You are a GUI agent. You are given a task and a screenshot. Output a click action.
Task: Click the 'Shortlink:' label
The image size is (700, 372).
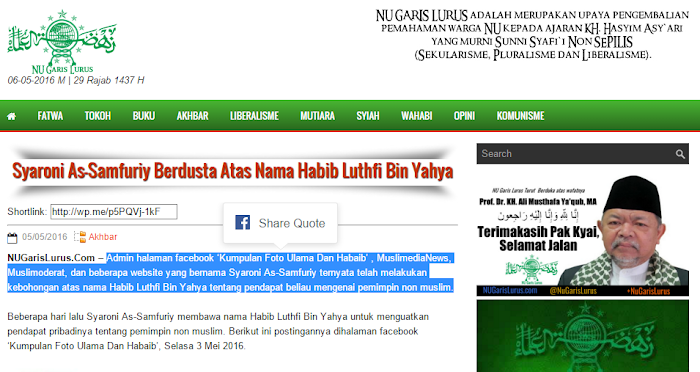click(x=27, y=212)
